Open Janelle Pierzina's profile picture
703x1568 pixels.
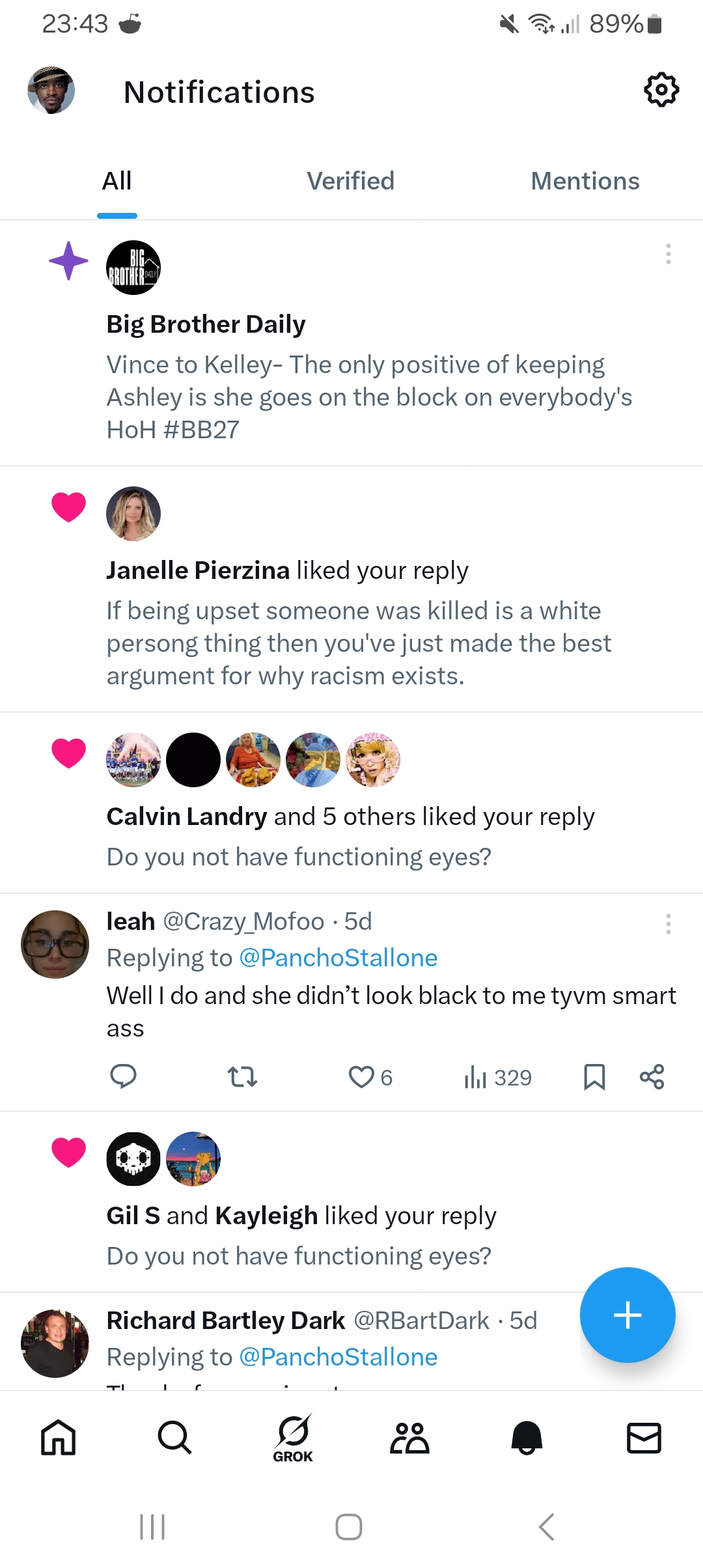coord(133,514)
